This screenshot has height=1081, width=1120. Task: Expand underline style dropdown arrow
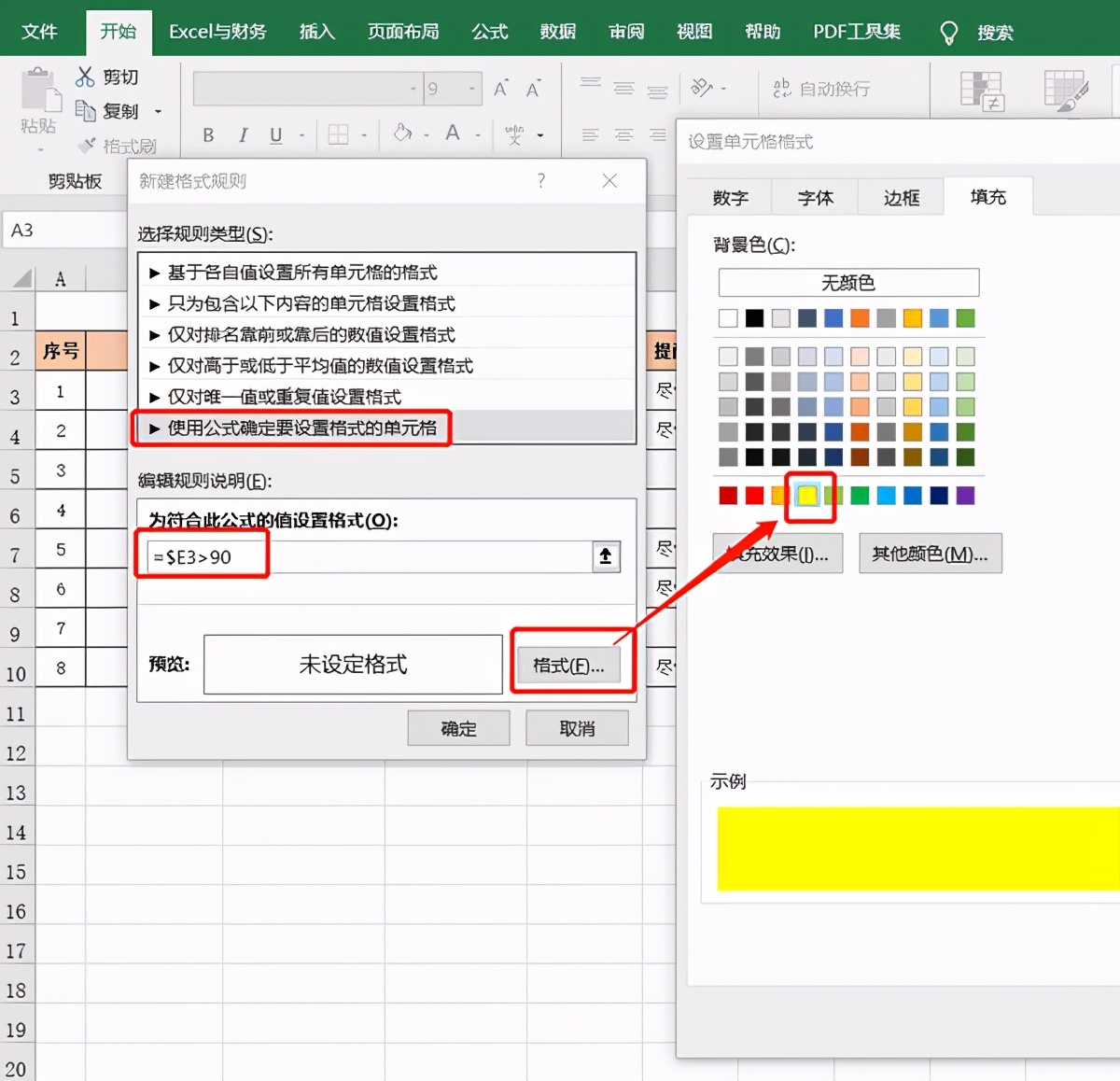(x=301, y=136)
